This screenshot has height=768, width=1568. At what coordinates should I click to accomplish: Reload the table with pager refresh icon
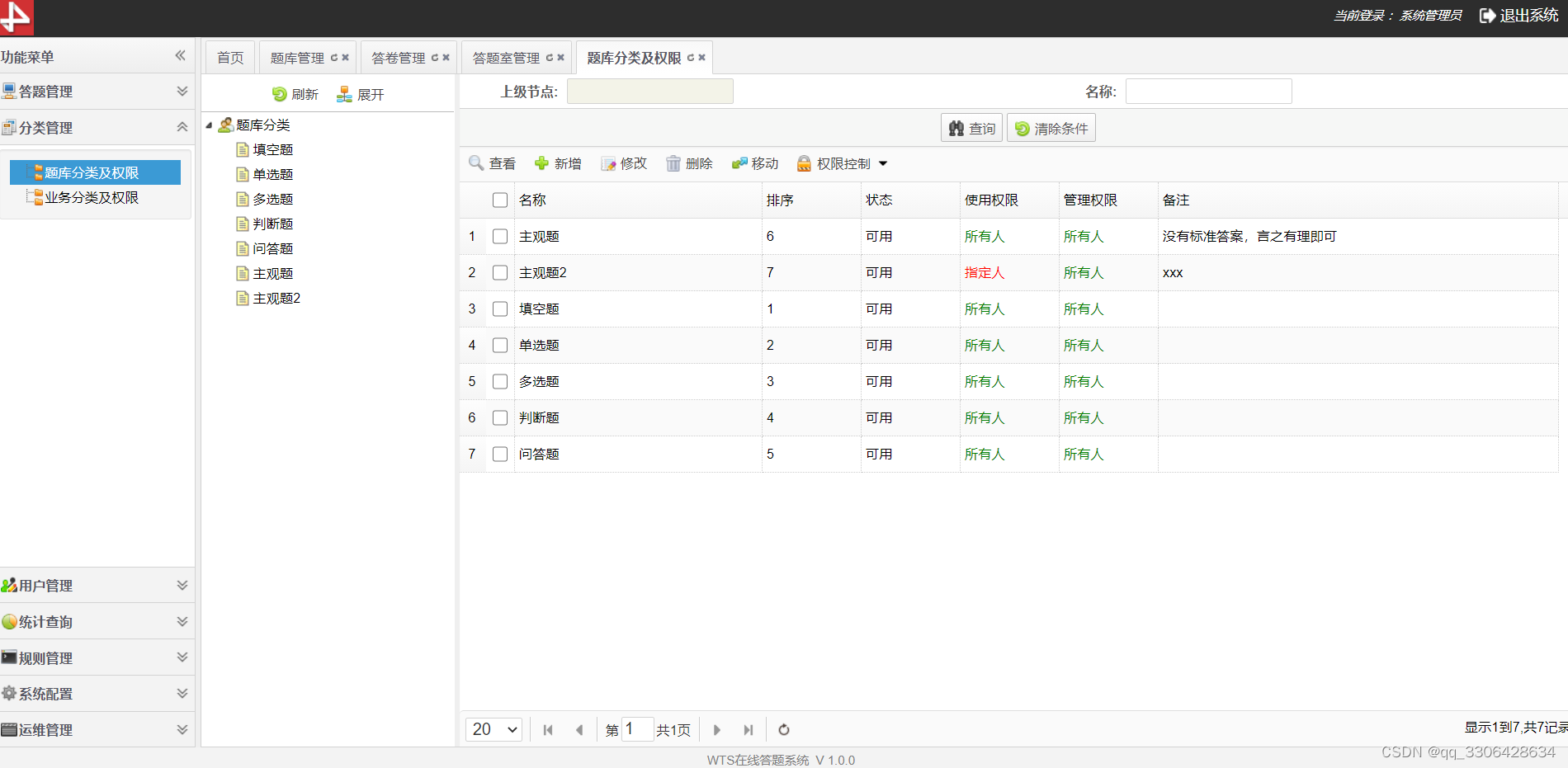tap(784, 730)
